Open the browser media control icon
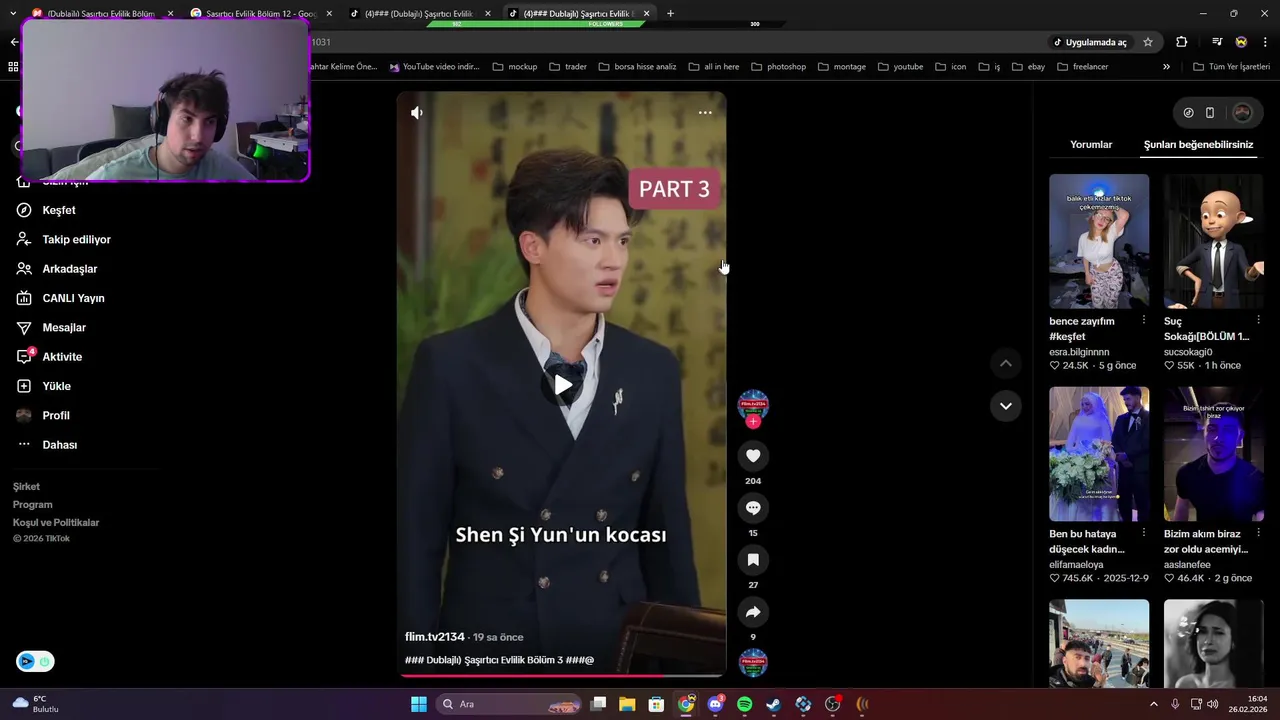Screen dimensions: 1280x720 point(1217,42)
